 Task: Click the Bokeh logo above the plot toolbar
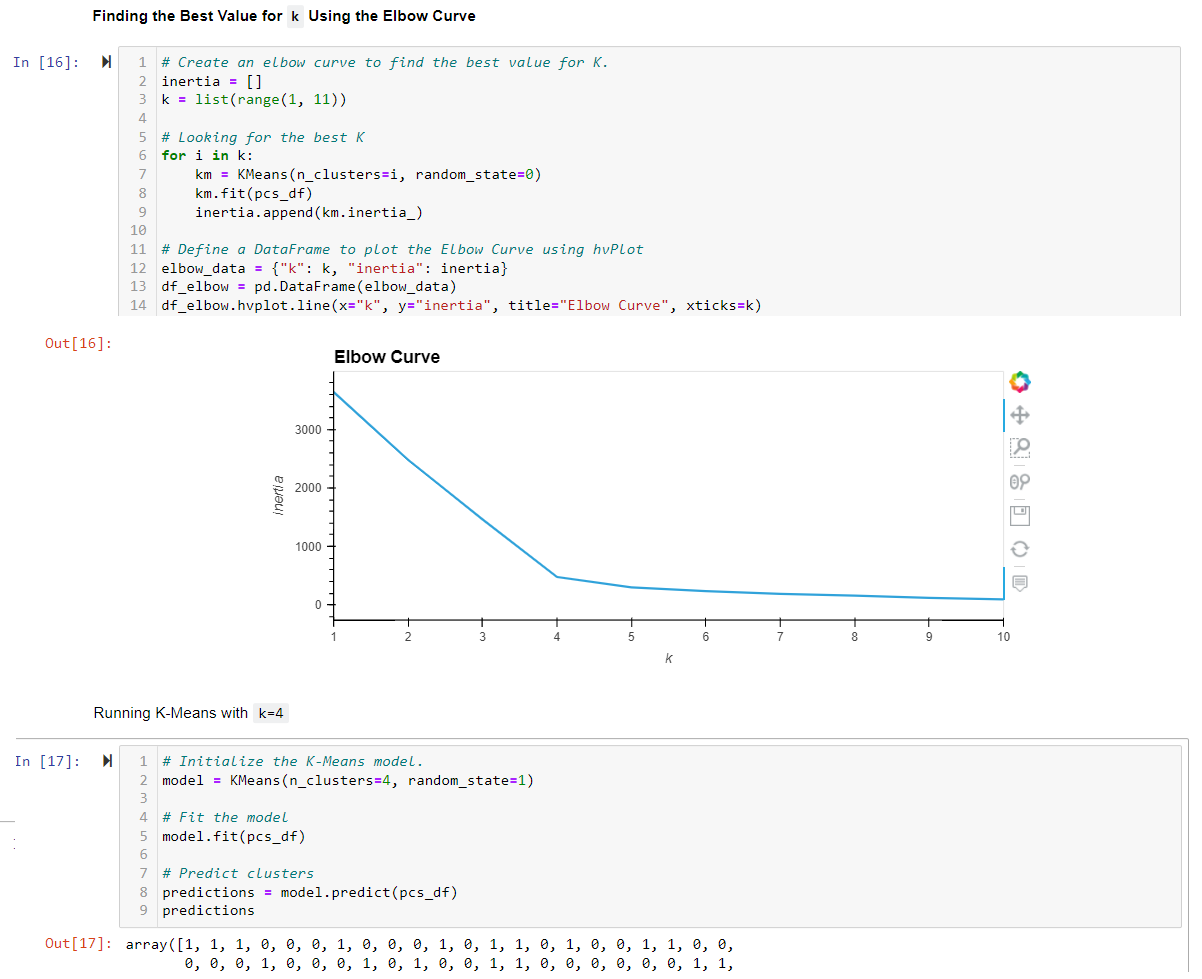1018,381
